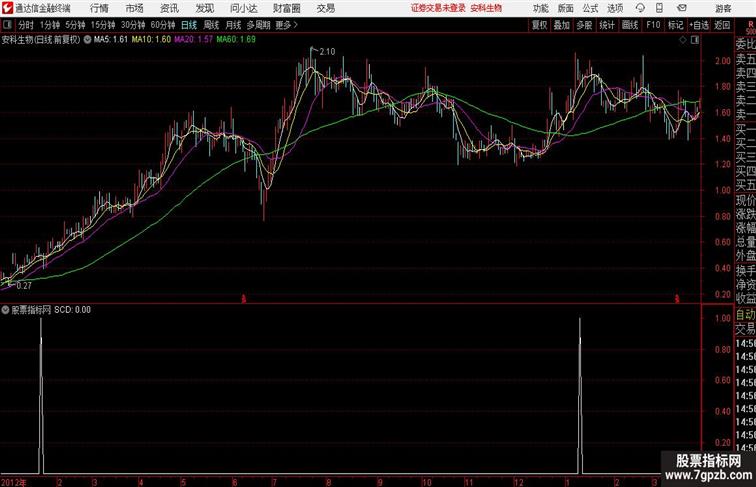Click the red event marker near March on chart baseline
The image size is (756, 487).
pyautogui.click(x=677, y=299)
